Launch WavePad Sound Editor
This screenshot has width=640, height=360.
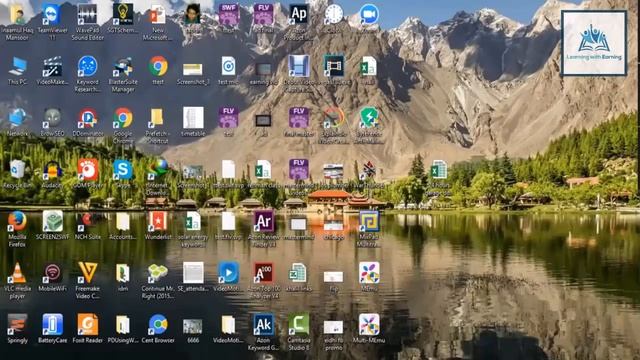pyautogui.click(x=87, y=16)
